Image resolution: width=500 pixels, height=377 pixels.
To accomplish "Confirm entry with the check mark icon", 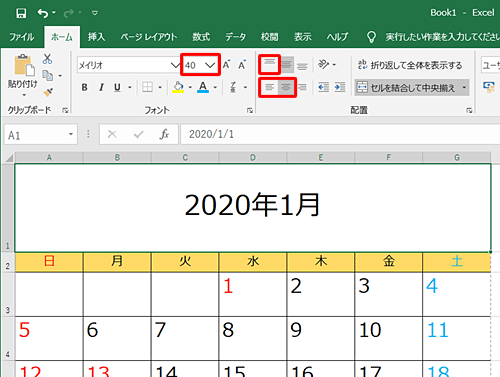I will pyautogui.click(x=138, y=134).
